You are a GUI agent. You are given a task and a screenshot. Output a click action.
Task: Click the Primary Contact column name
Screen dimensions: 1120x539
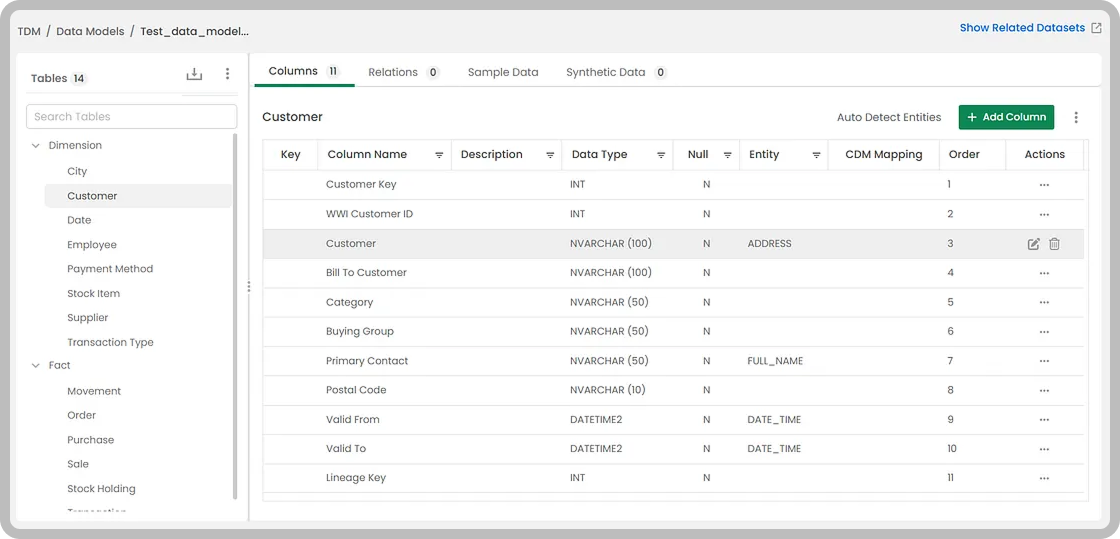point(367,361)
